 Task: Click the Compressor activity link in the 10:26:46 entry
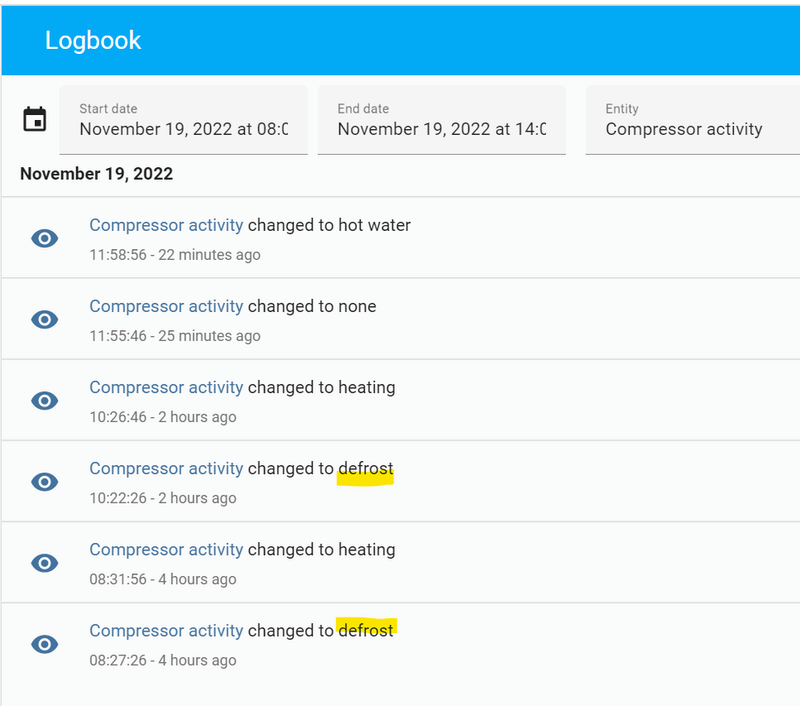tap(166, 387)
